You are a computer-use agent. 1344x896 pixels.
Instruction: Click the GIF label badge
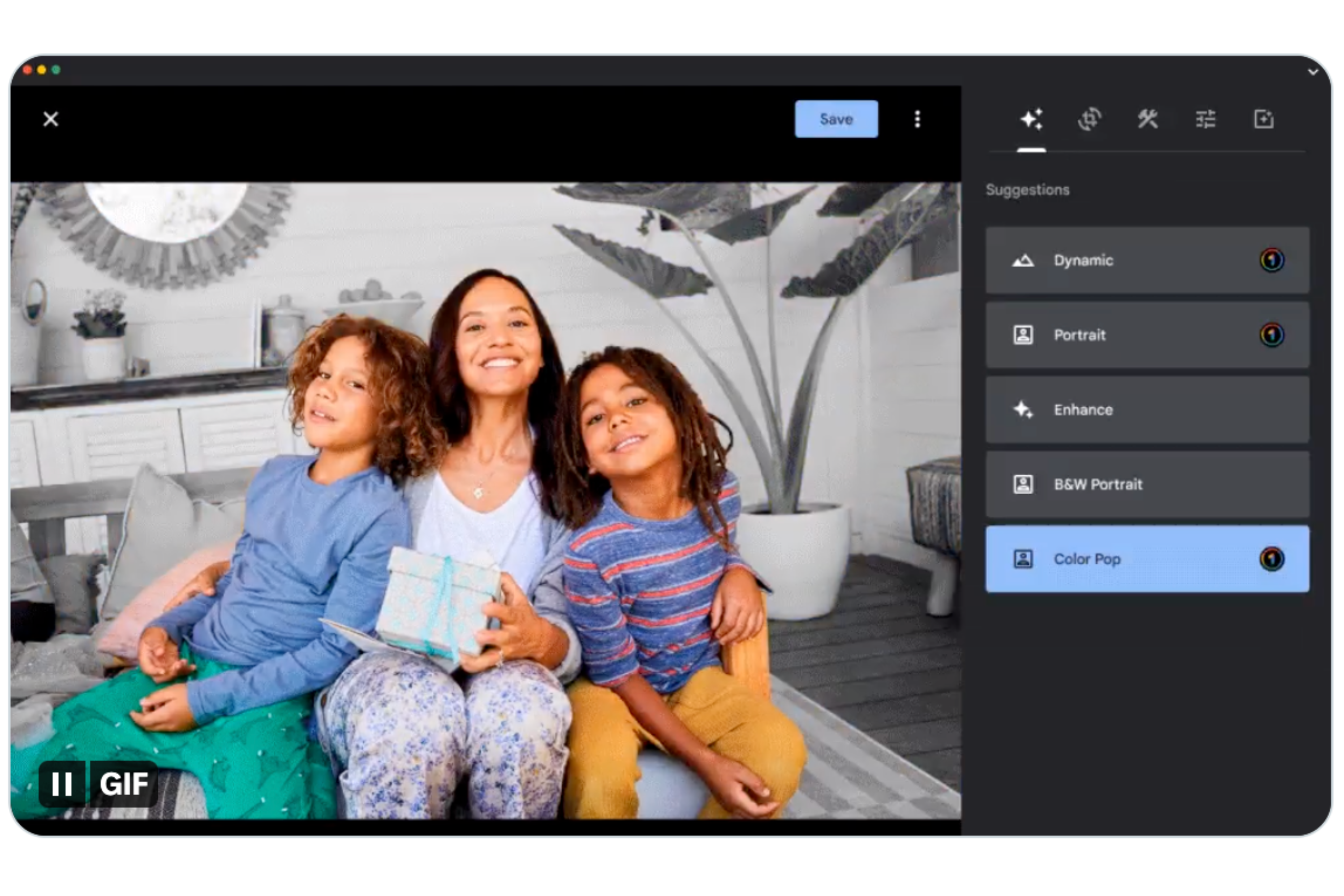click(124, 784)
